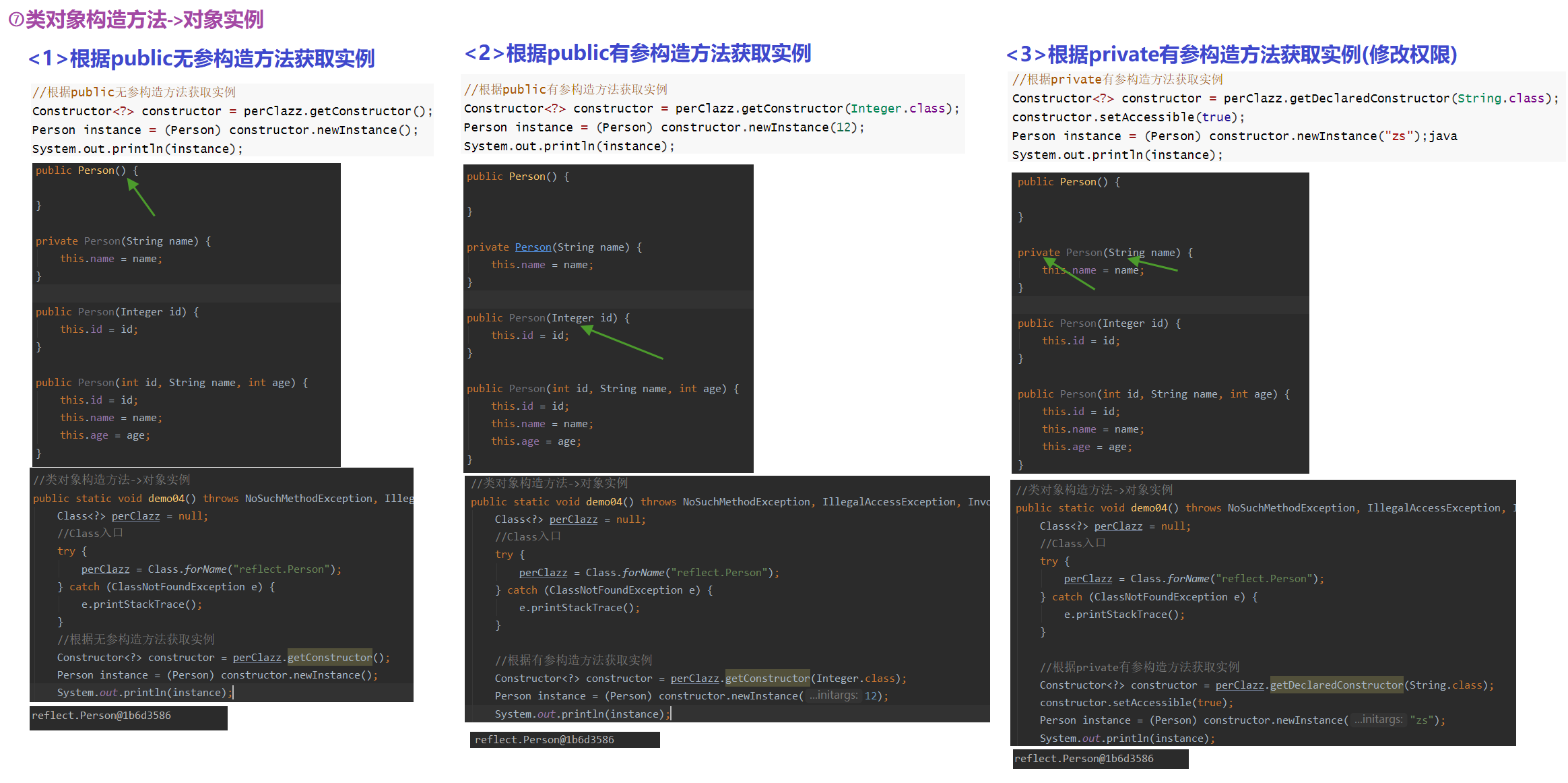This screenshot has width=1568, height=783.
Task: Click underlined Person link in middle class screenshot
Action: (533, 247)
